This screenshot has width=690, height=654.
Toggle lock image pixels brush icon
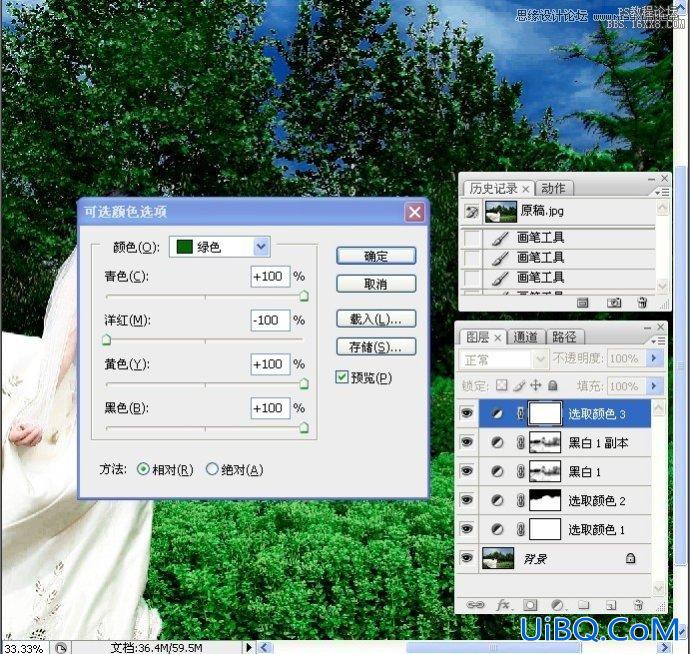tap(519, 386)
